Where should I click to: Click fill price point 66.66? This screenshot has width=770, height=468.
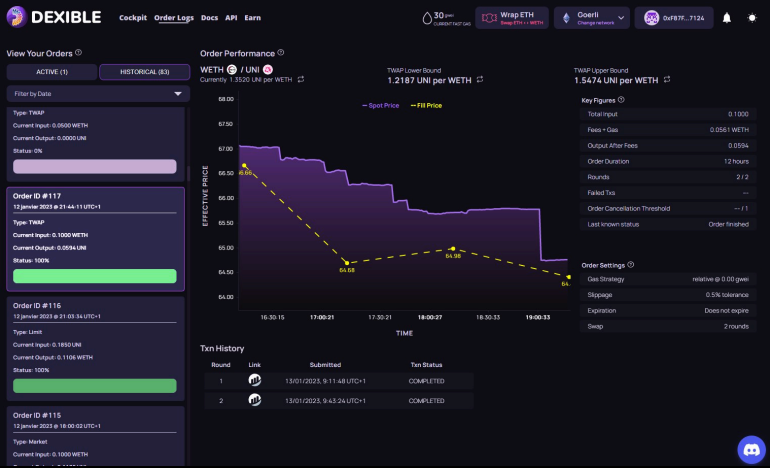pos(244,165)
